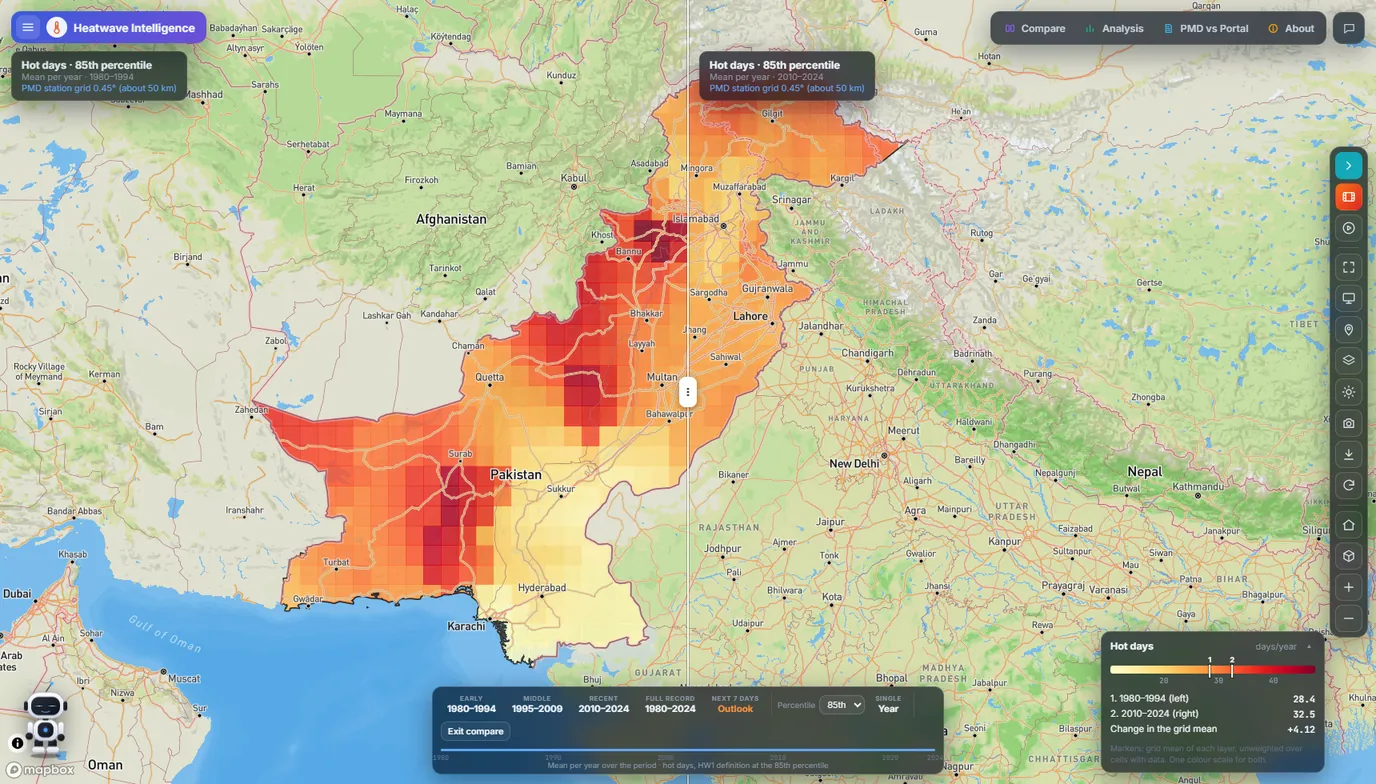Click left 'PMD station grid 0.45°' link
This screenshot has height=784, width=1376.
(x=99, y=88)
